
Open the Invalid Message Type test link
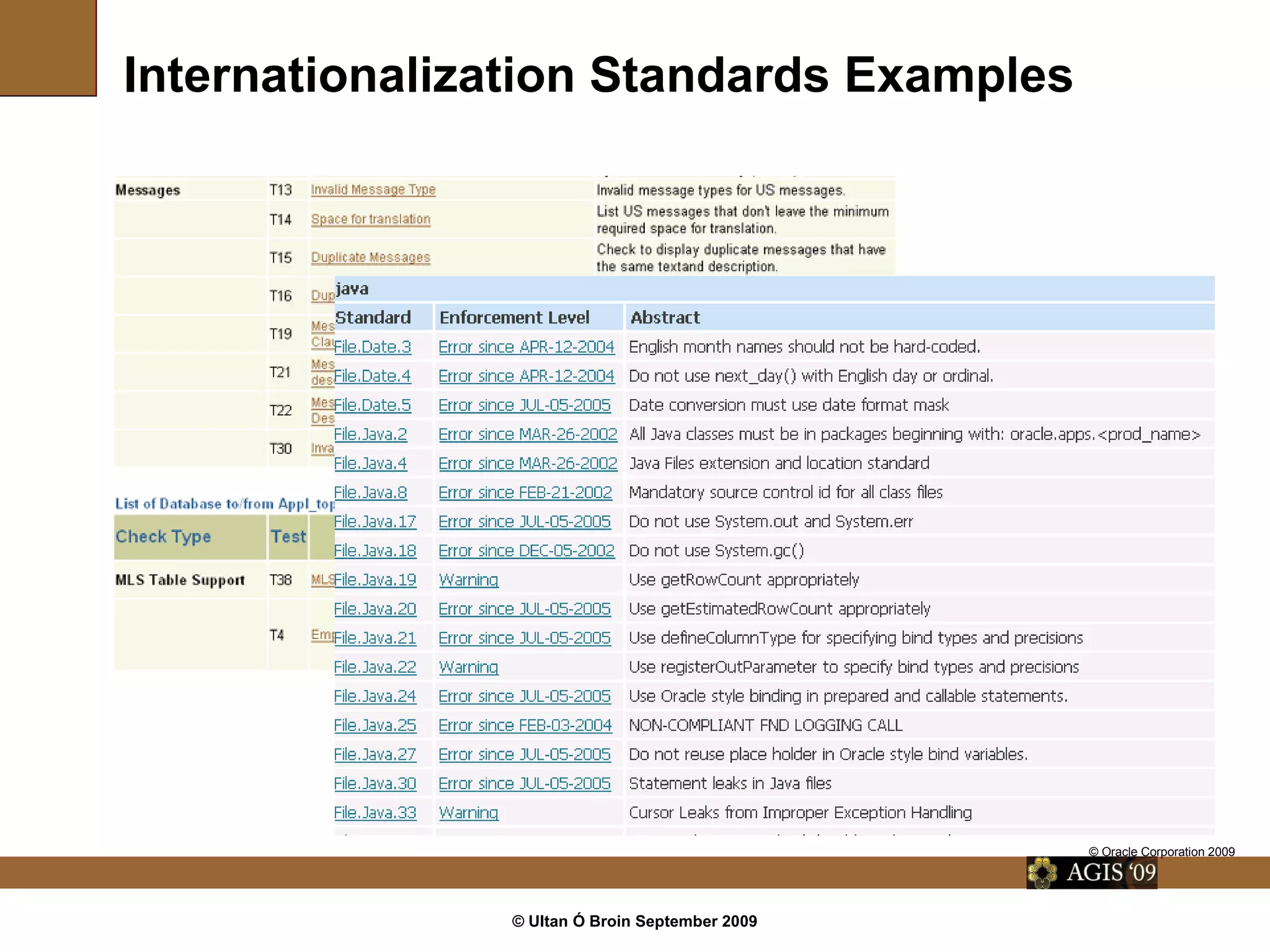coord(373,190)
